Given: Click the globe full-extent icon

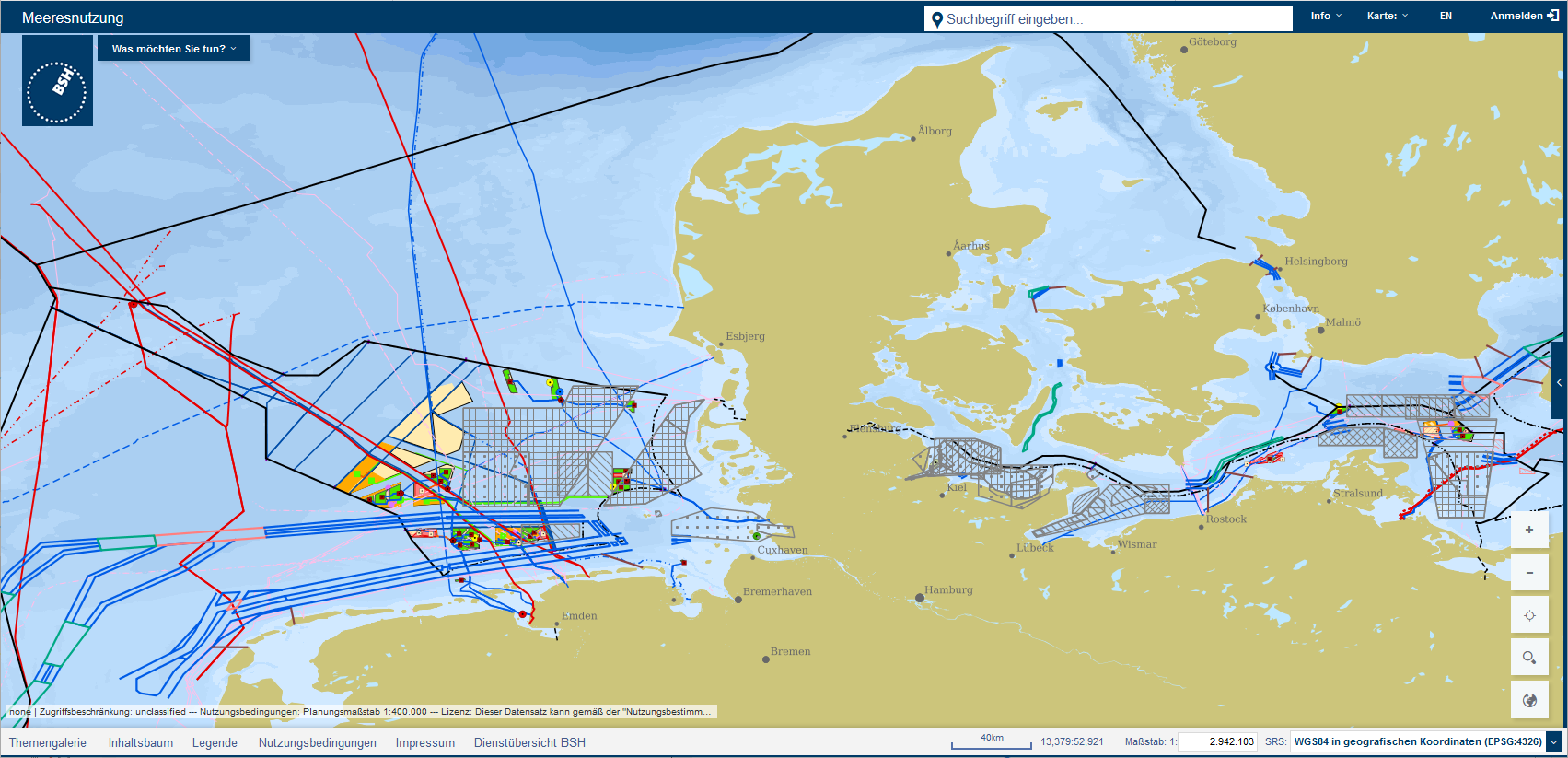Looking at the screenshot, I should [1529, 700].
